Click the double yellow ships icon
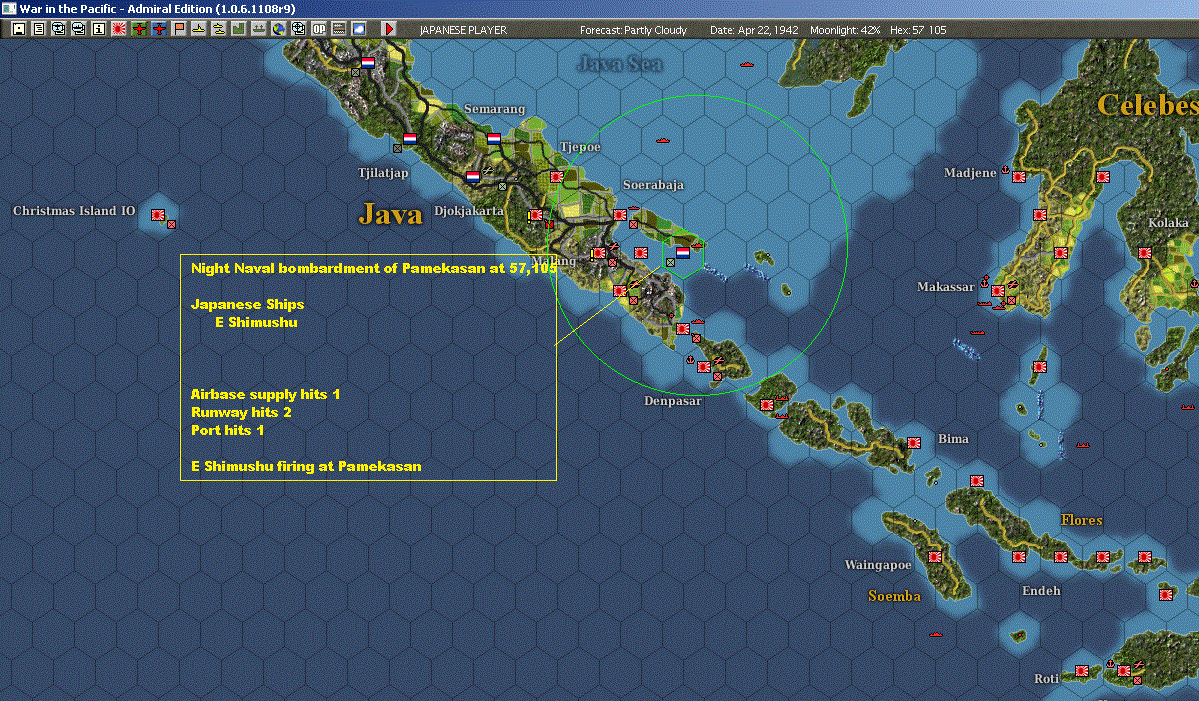The image size is (1199, 701). coord(219,29)
